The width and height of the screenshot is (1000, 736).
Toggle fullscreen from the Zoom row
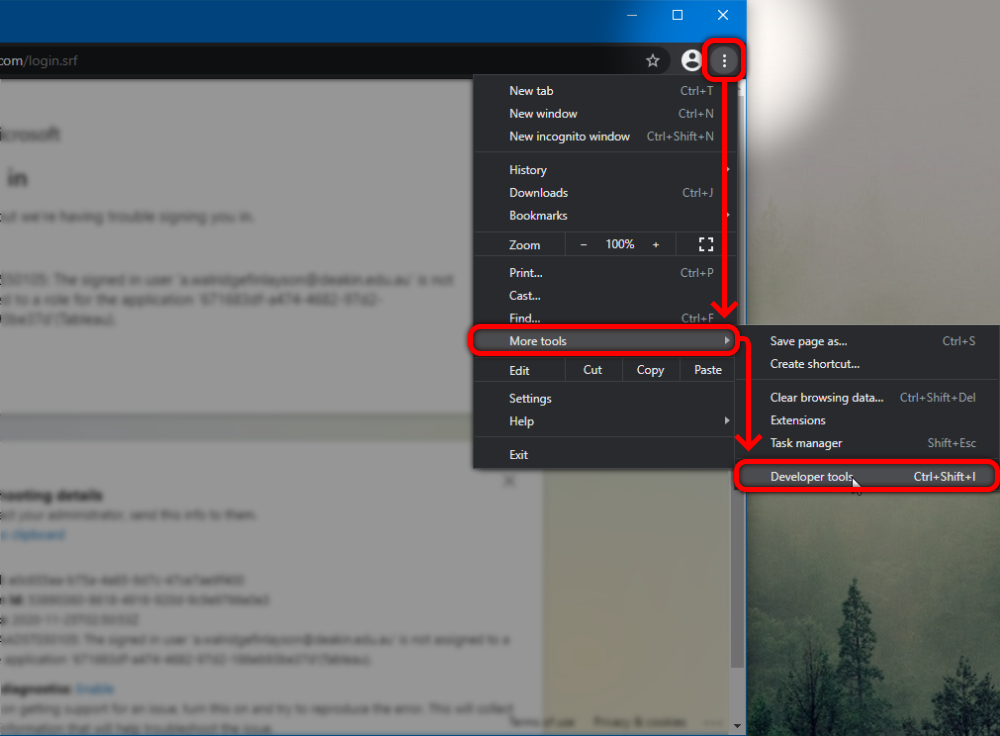(x=705, y=244)
